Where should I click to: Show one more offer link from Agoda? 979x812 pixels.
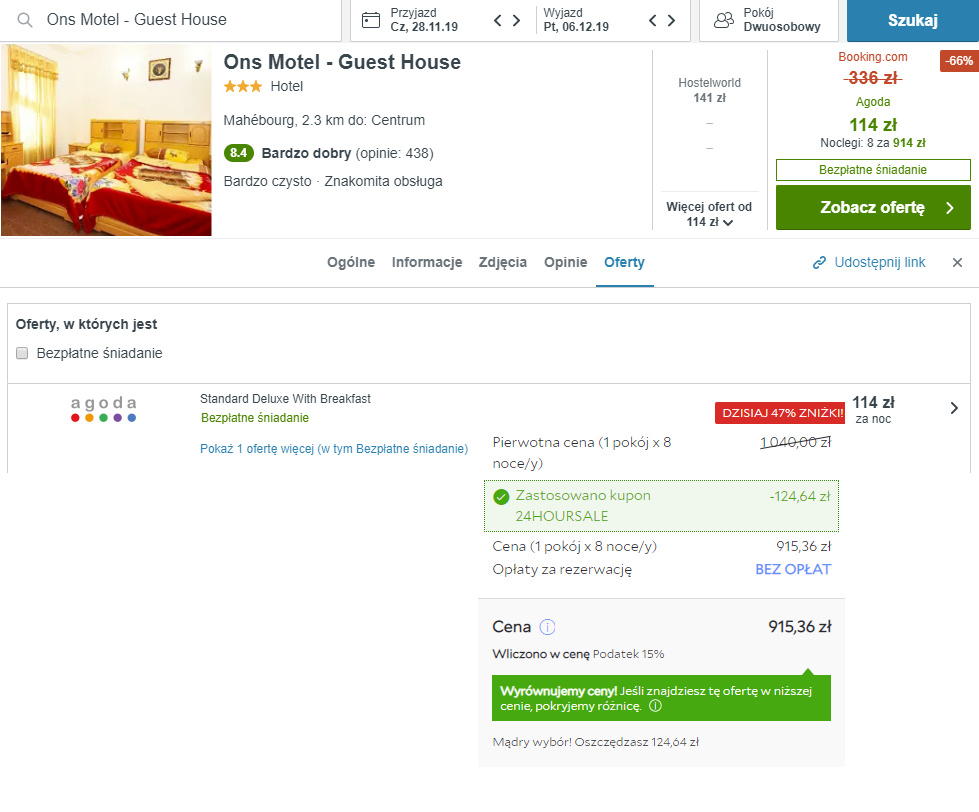[x=334, y=449]
